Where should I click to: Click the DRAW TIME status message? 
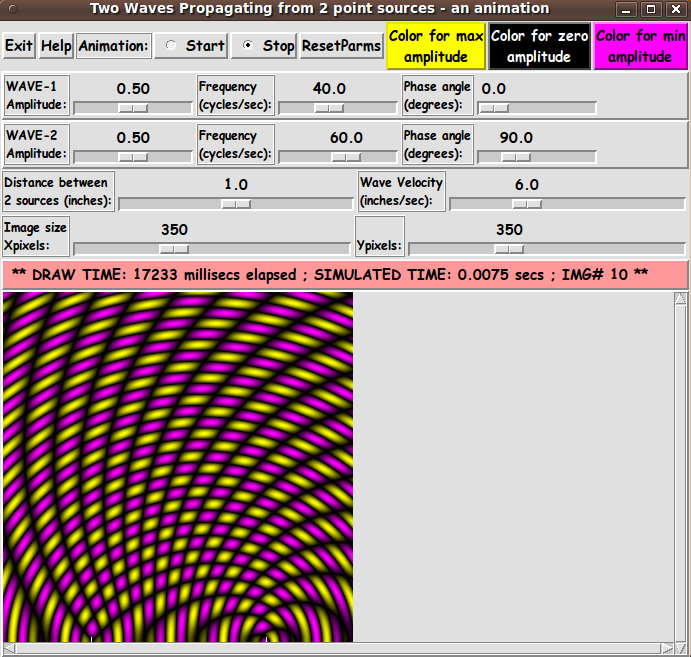[345, 275]
